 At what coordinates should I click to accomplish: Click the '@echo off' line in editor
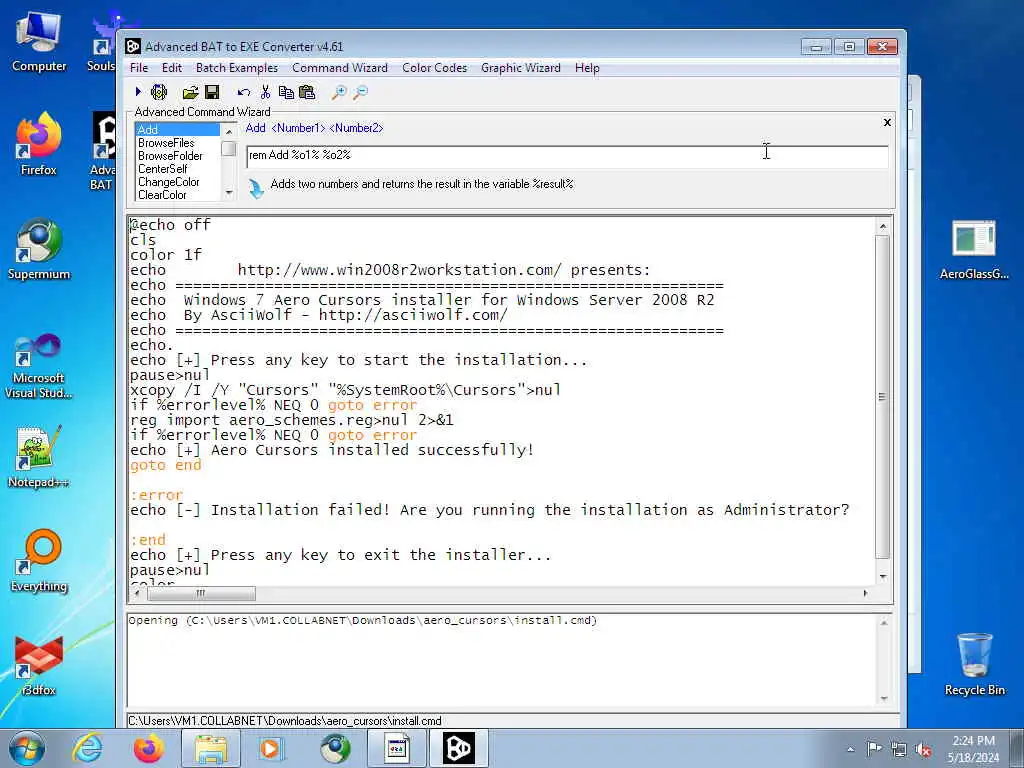170,225
